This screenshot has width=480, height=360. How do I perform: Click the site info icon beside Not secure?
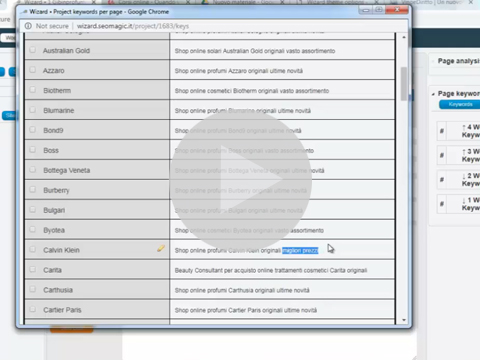click(x=28, y=26)
